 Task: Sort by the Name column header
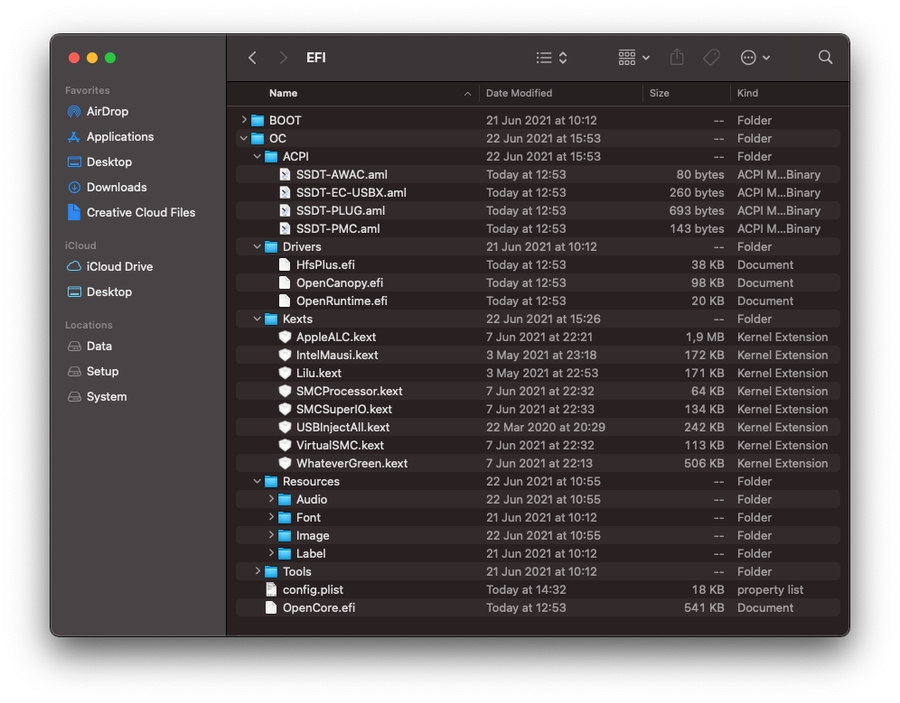[283, 93]
